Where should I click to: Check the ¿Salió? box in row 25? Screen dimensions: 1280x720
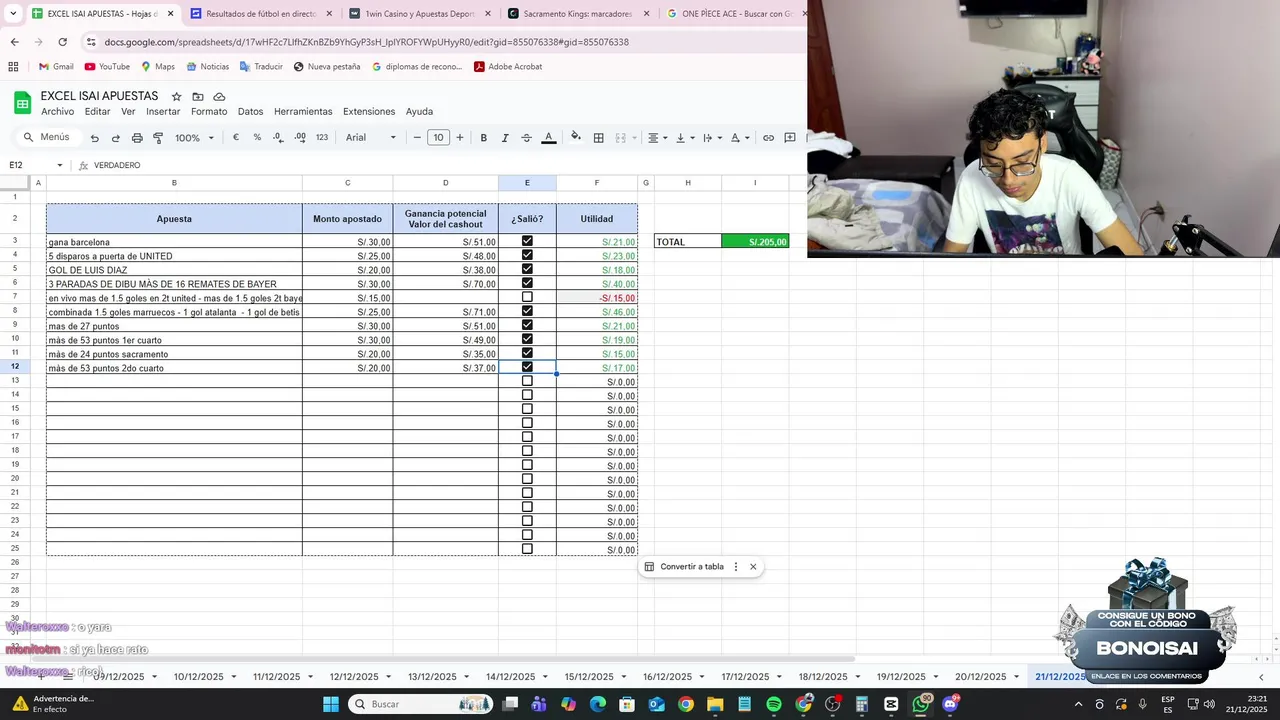527,549
